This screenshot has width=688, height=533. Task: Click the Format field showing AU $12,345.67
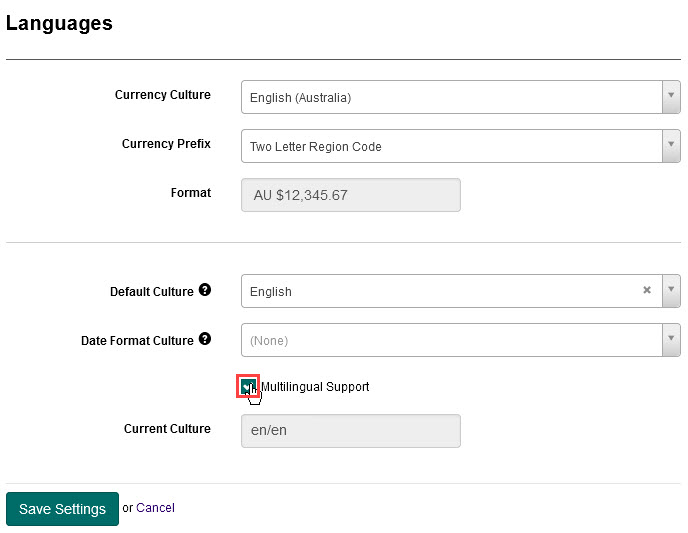351,195
